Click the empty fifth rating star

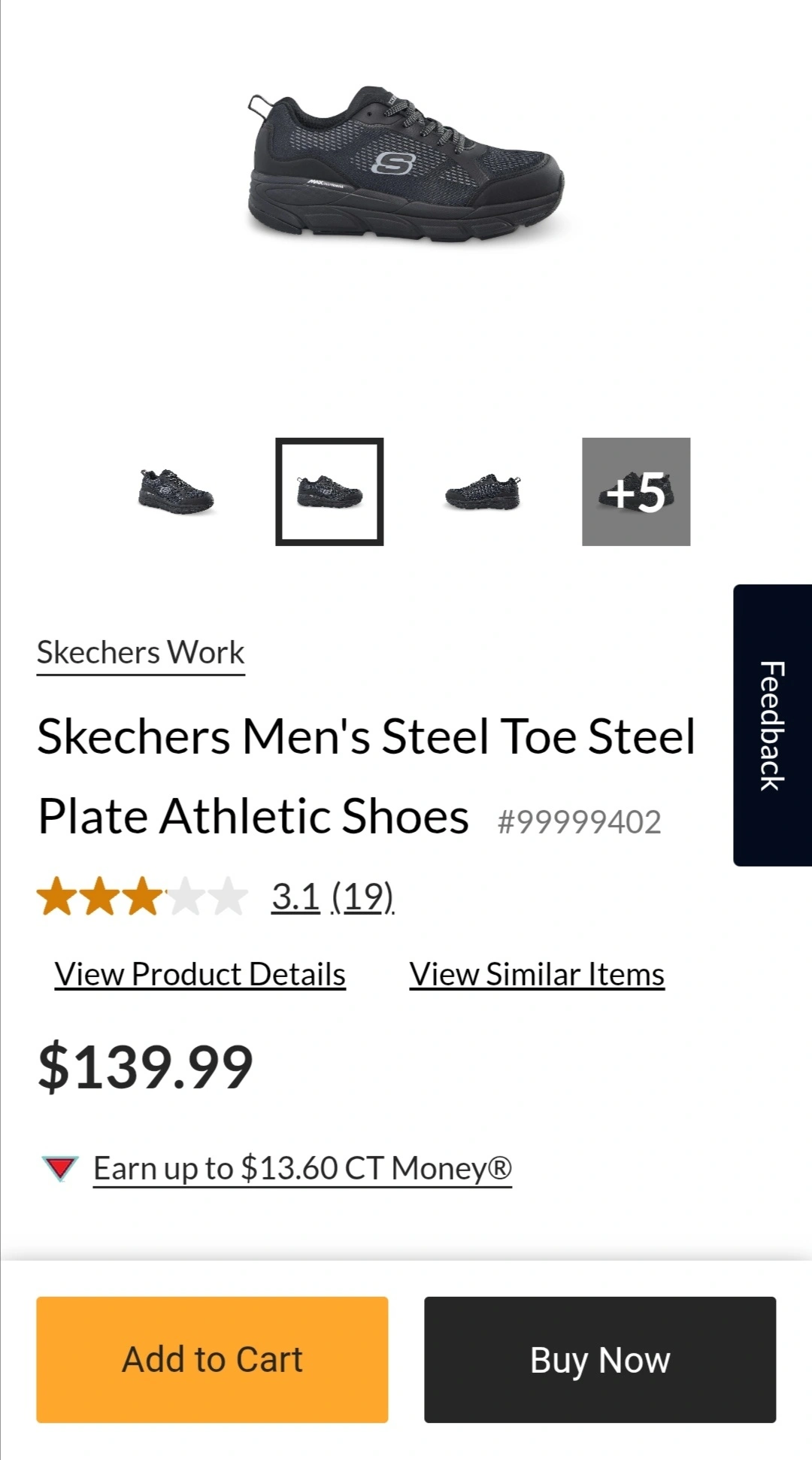click(x=229, y=897)
